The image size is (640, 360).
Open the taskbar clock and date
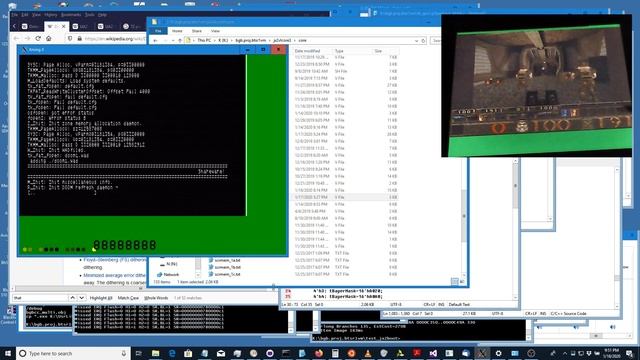[612, 353]
